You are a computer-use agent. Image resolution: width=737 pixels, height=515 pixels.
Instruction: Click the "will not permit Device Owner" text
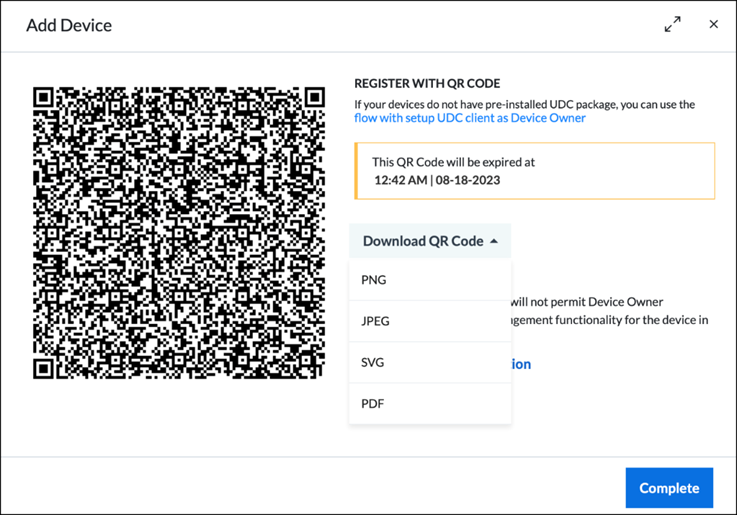(587, 302)
